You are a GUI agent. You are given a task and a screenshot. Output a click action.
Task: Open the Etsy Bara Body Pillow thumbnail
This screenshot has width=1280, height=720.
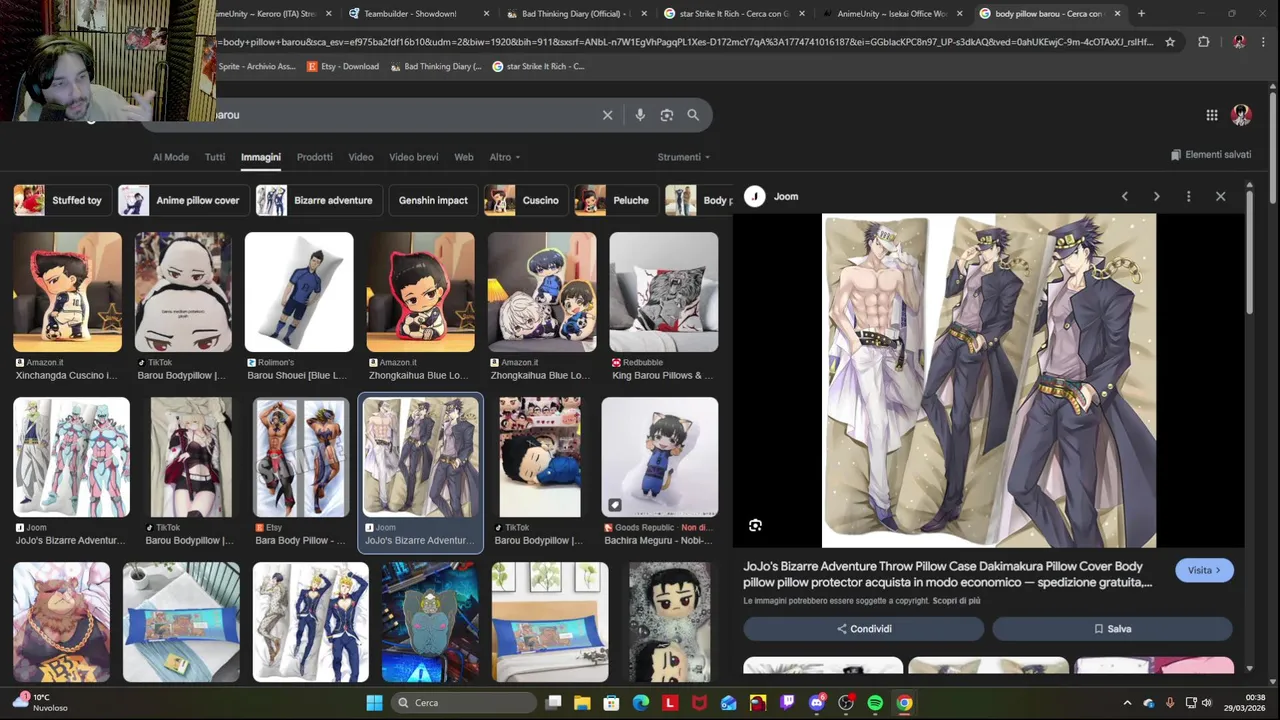pos(301,457)
